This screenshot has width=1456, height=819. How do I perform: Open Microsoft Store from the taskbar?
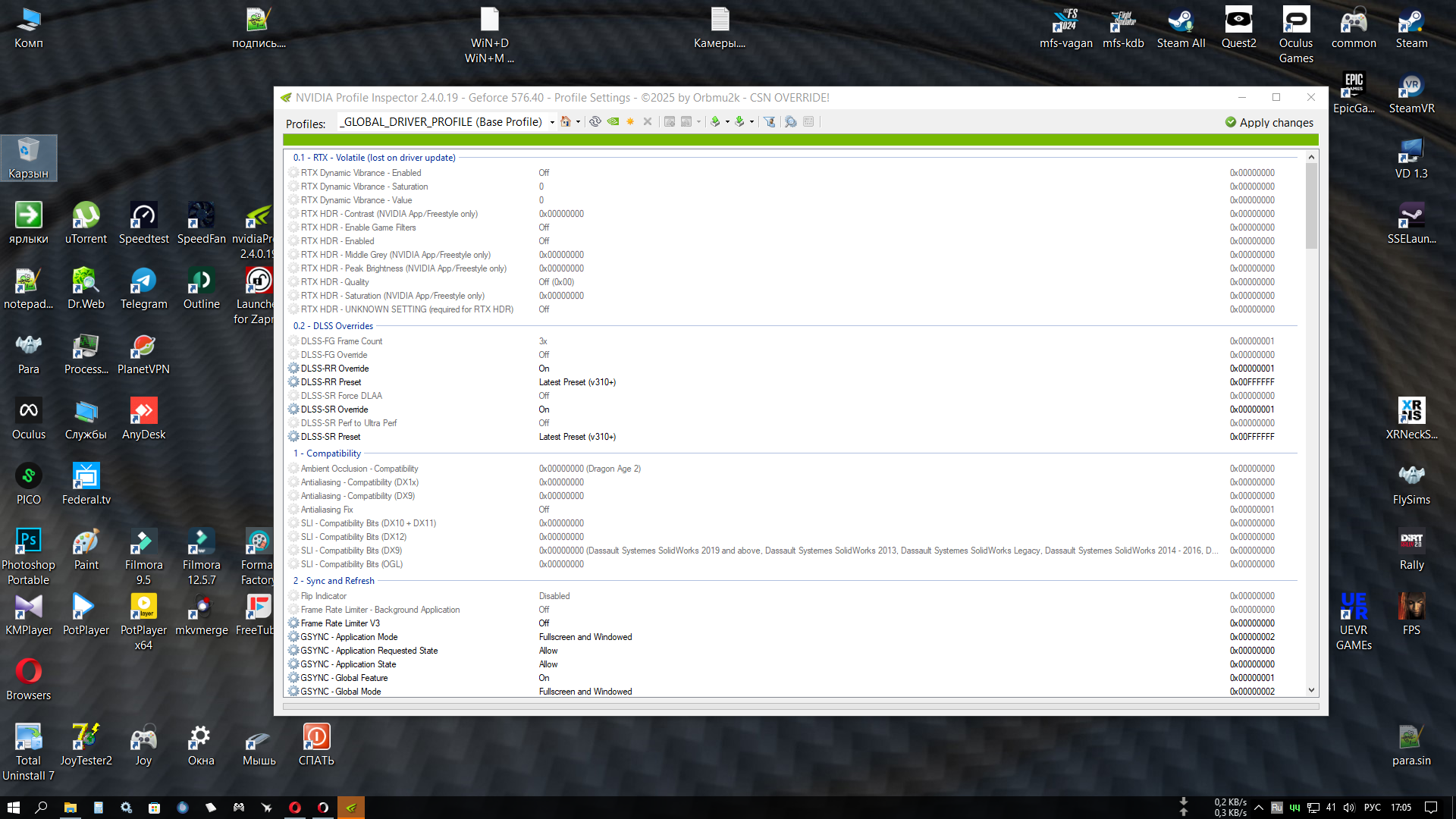click(x=154, y=808)
